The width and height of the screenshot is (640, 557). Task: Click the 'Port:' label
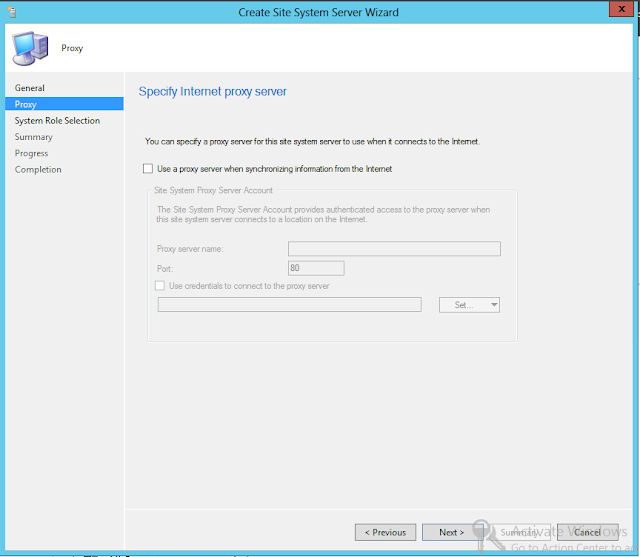point(165,269)
